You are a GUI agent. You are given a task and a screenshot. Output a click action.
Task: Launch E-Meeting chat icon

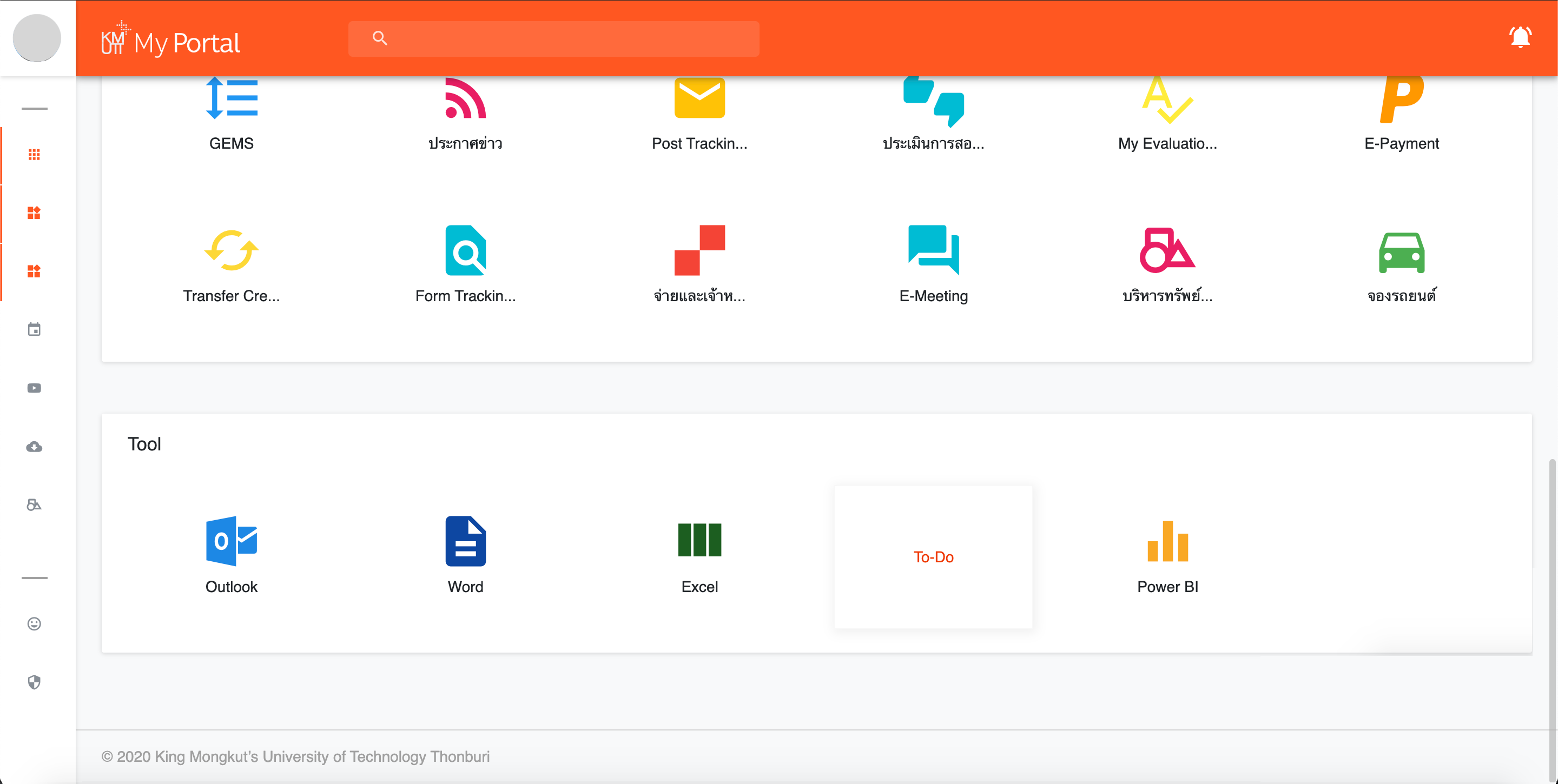(x=933, y=250)
